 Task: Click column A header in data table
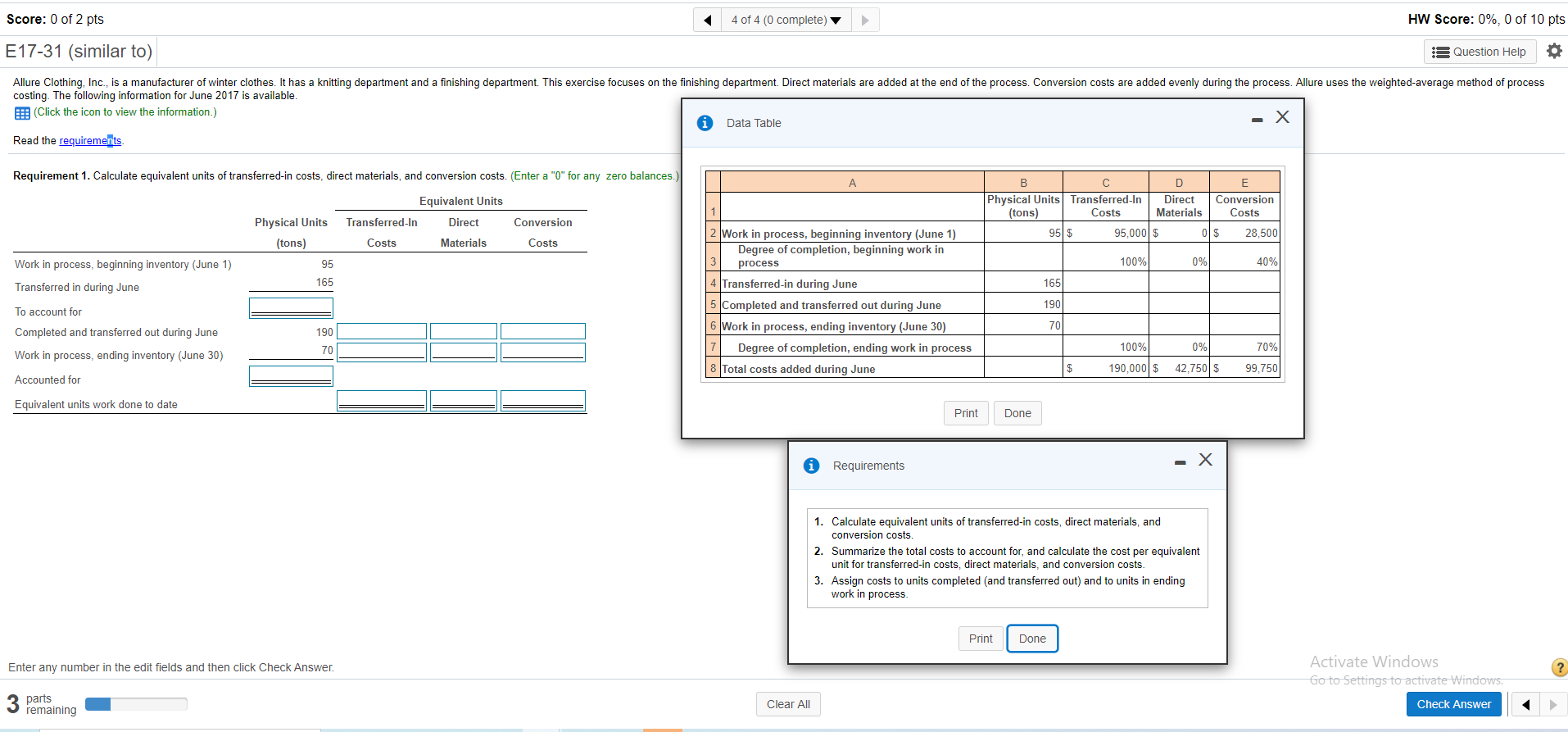pyautogui.click(x=852, y=183)
